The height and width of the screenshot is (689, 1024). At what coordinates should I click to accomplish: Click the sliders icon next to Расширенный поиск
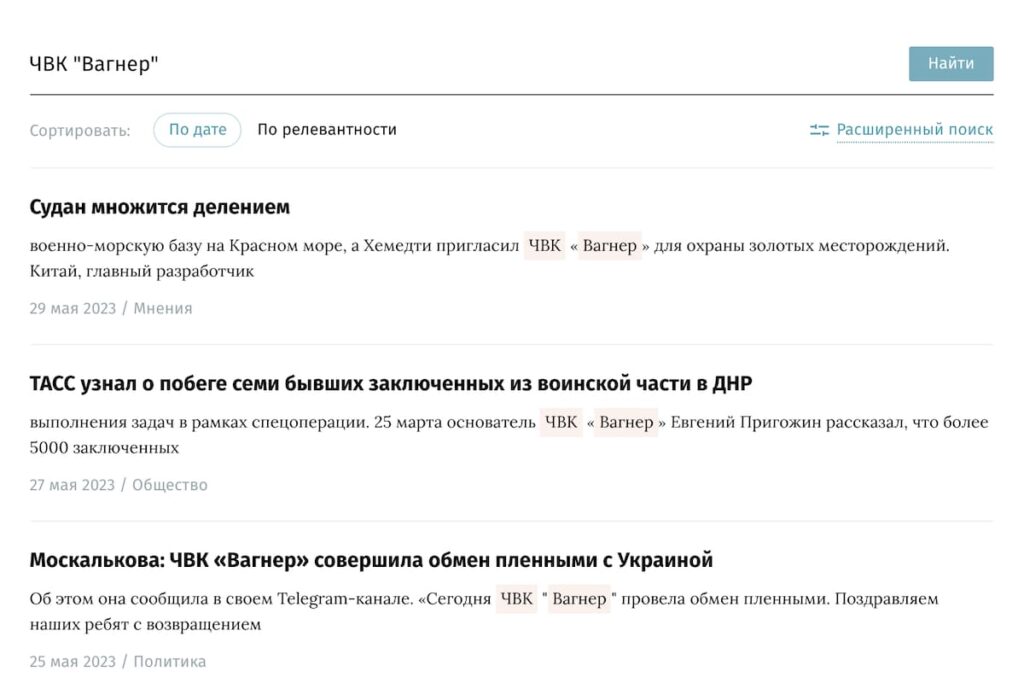pos(819,130)
